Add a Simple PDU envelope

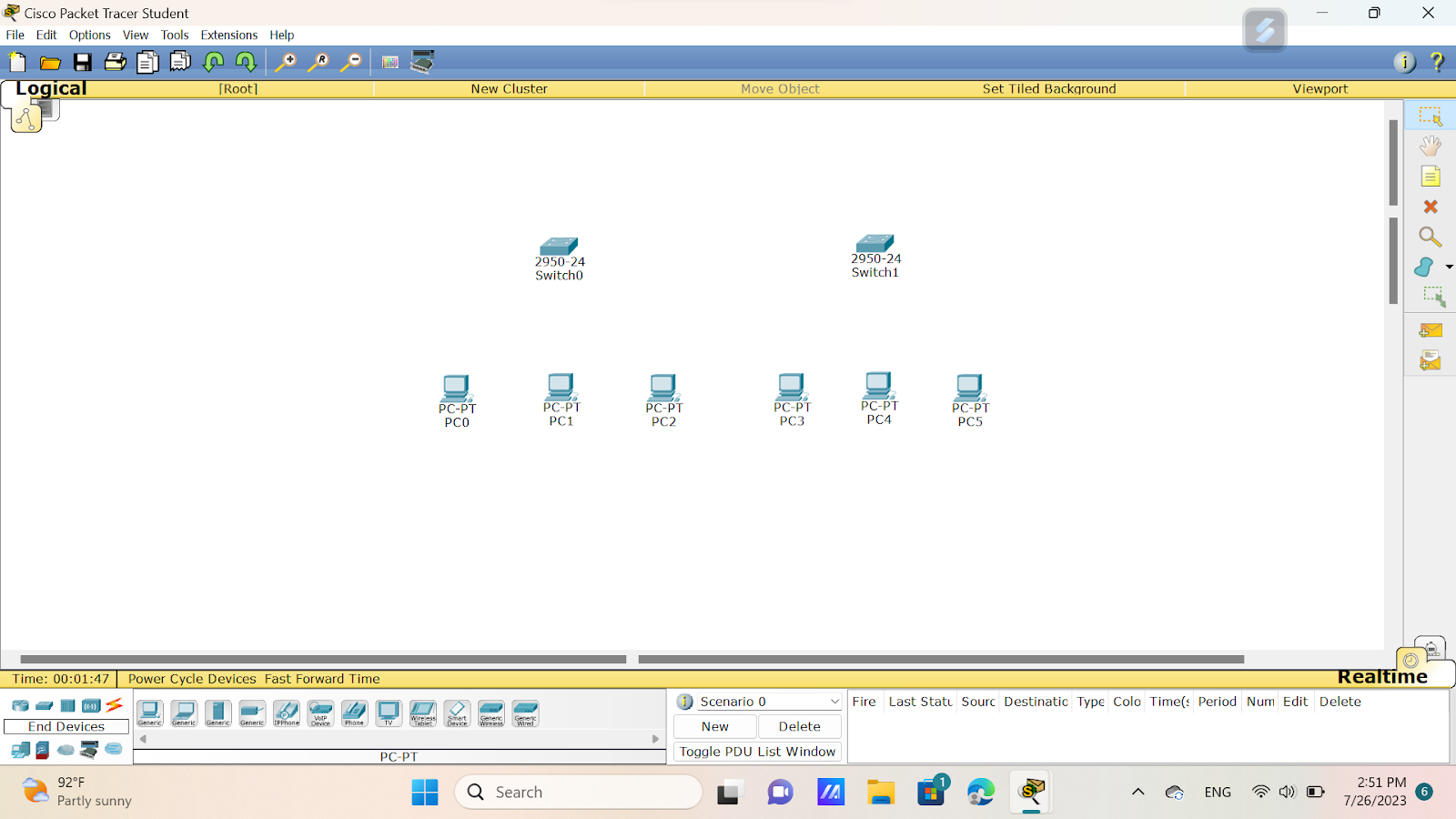click(x=1430, y=330)
